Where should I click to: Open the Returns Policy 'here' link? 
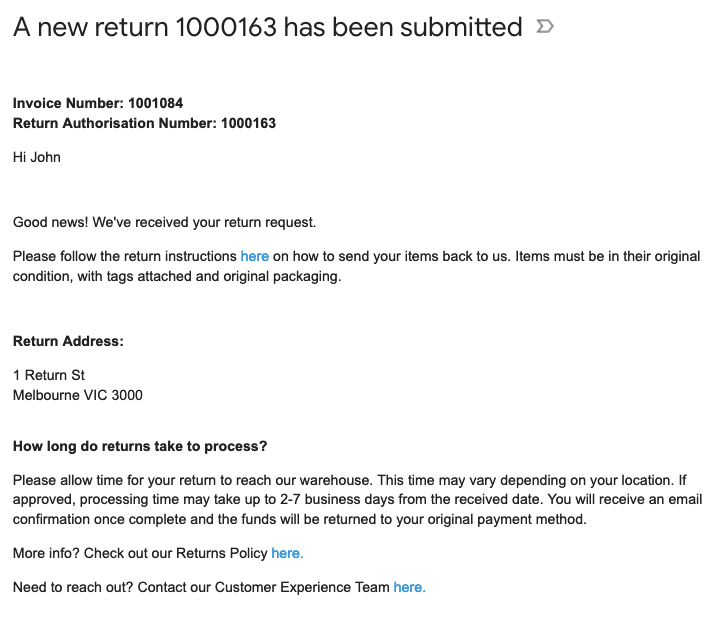[287, 553]
